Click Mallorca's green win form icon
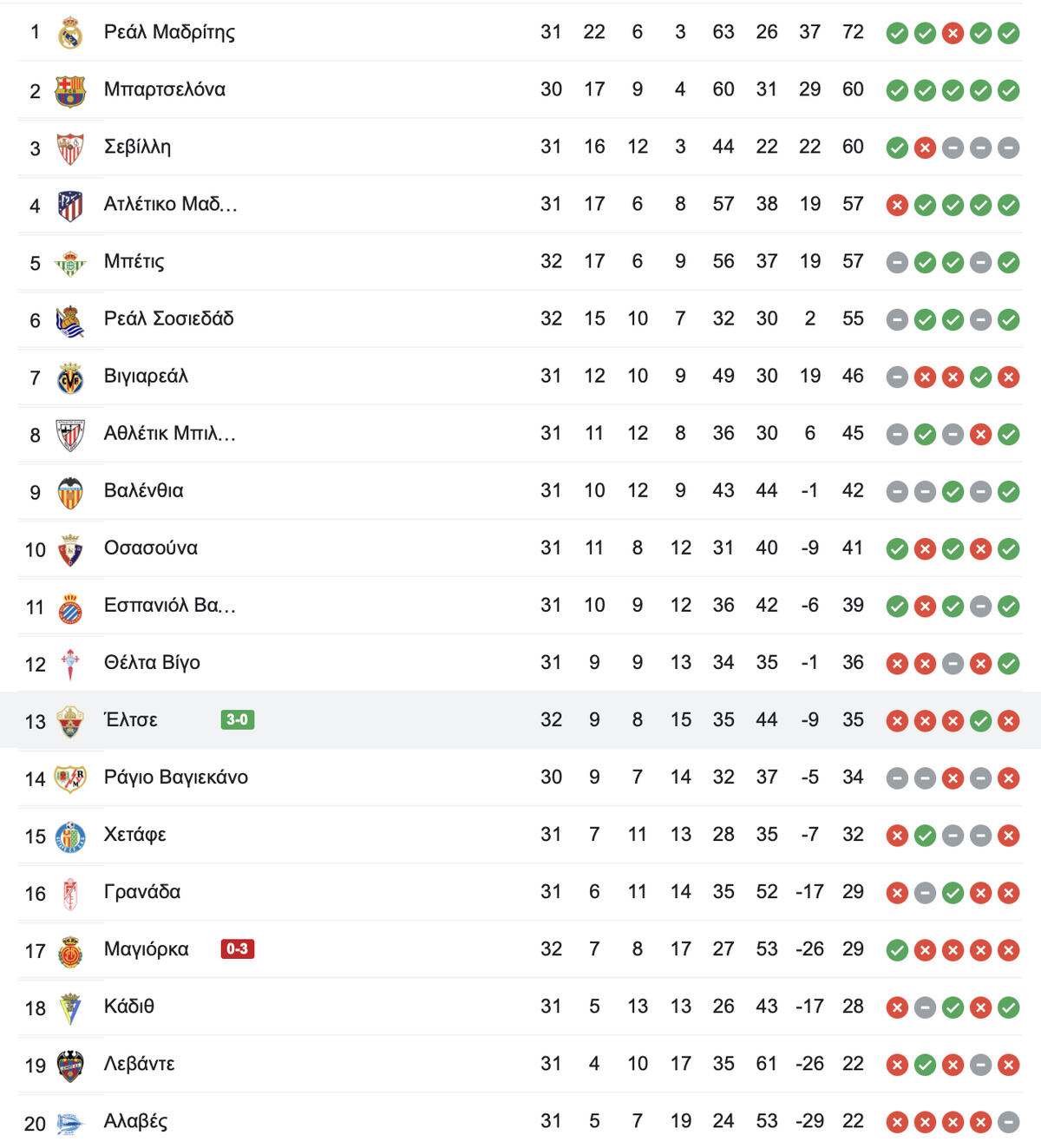The image size is (1041, 1148). click(x=897, y=950)
